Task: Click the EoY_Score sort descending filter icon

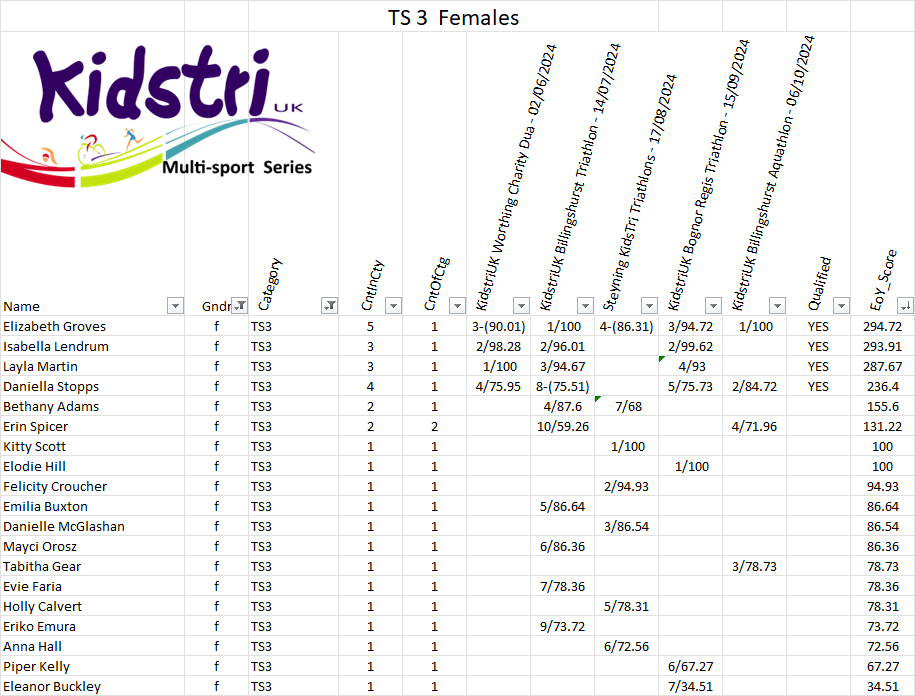Action: click(x=905, y=306)
